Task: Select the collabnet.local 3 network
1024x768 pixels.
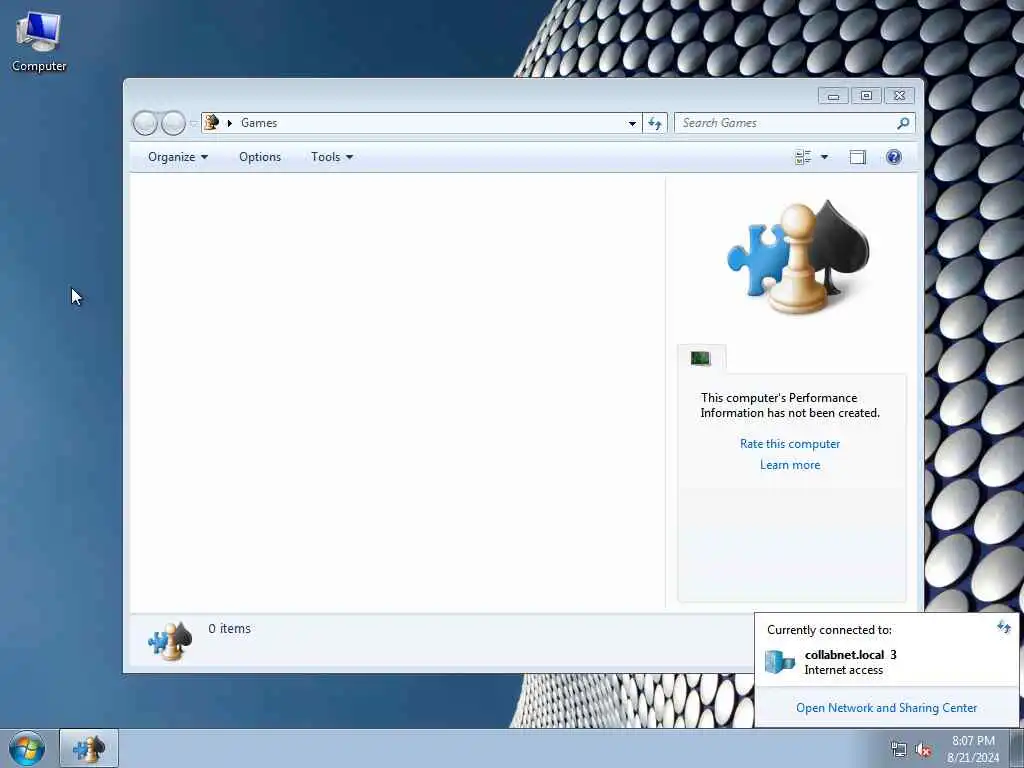Action: [885, 662]
